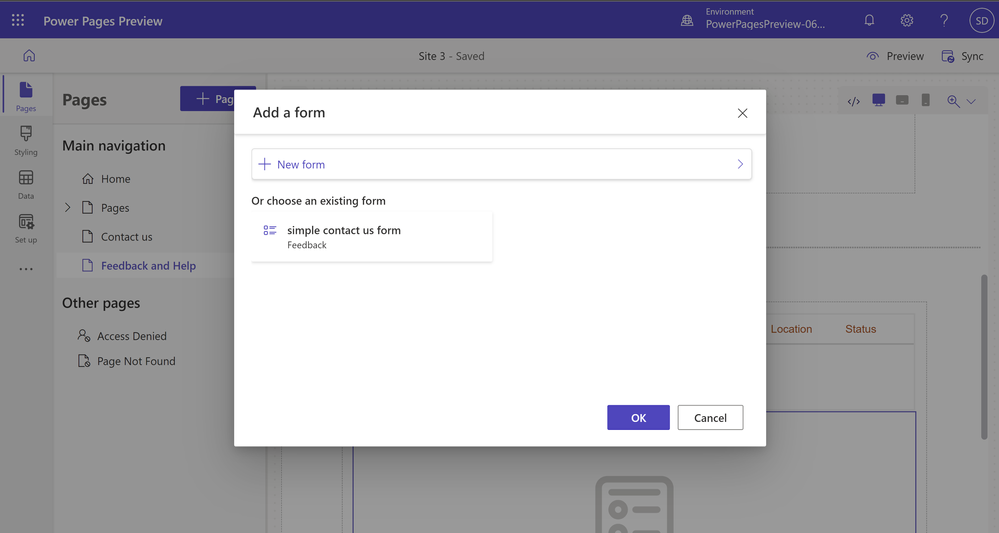Go to the home icon
The height and width of the screenshot is (533, 999).
29,55
